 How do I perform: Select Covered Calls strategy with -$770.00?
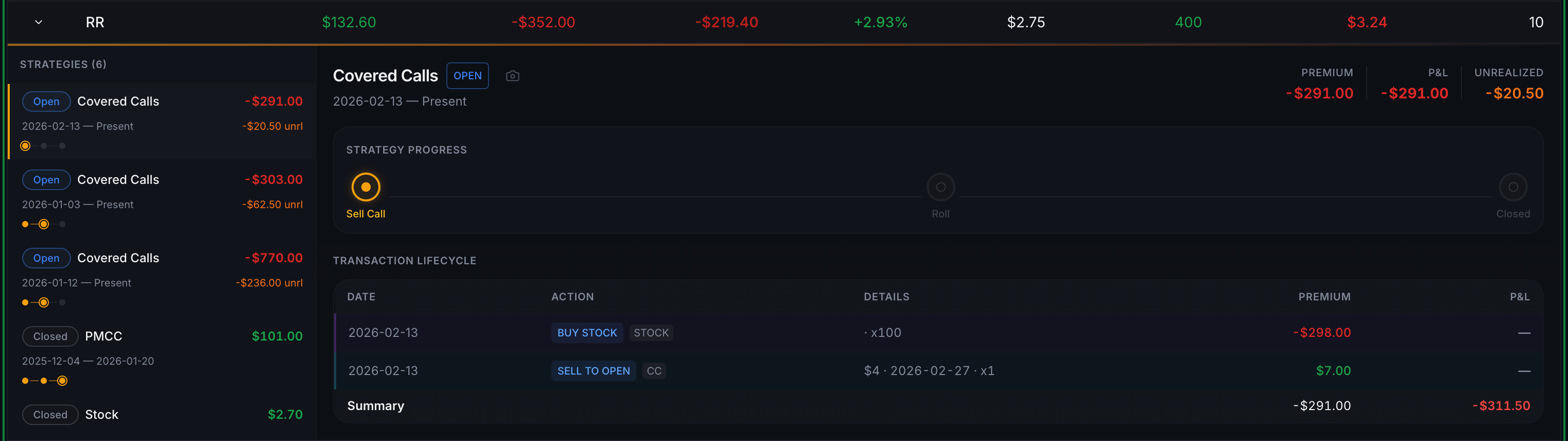point(163,278)
